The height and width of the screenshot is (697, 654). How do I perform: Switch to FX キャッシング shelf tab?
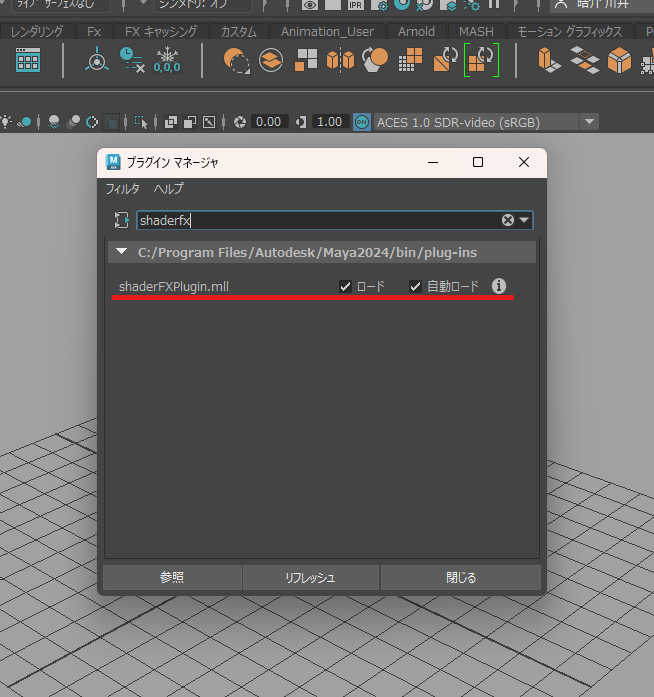pyautogui.click(x=161, y=32)
